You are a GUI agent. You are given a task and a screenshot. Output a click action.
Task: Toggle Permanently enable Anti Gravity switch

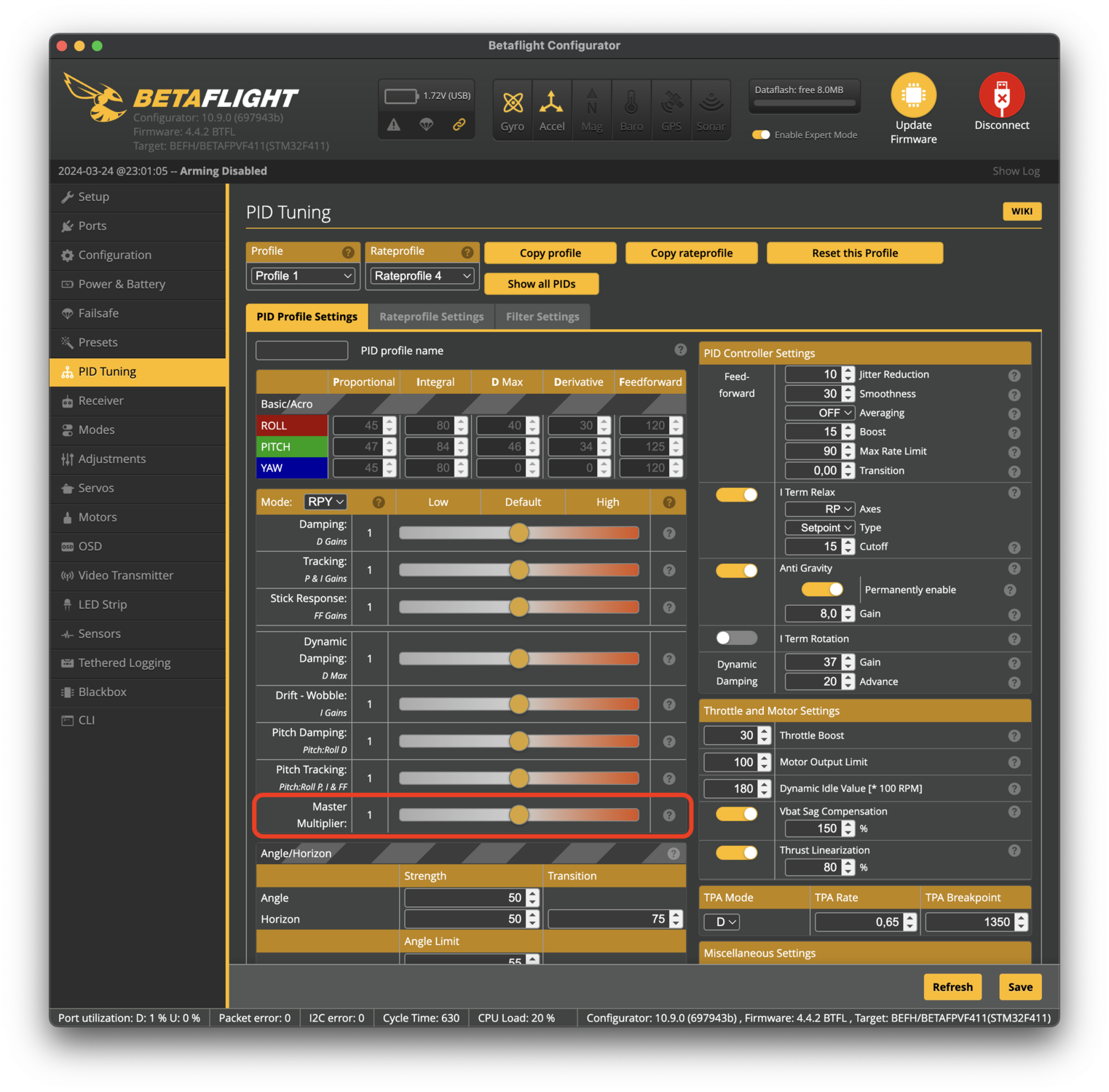[822, 589]
